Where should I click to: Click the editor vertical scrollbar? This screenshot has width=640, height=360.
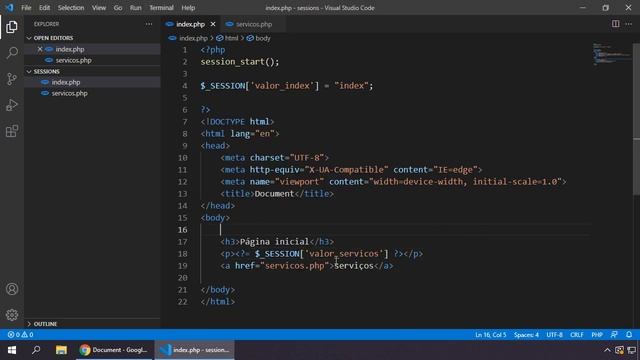pos(636,118)
